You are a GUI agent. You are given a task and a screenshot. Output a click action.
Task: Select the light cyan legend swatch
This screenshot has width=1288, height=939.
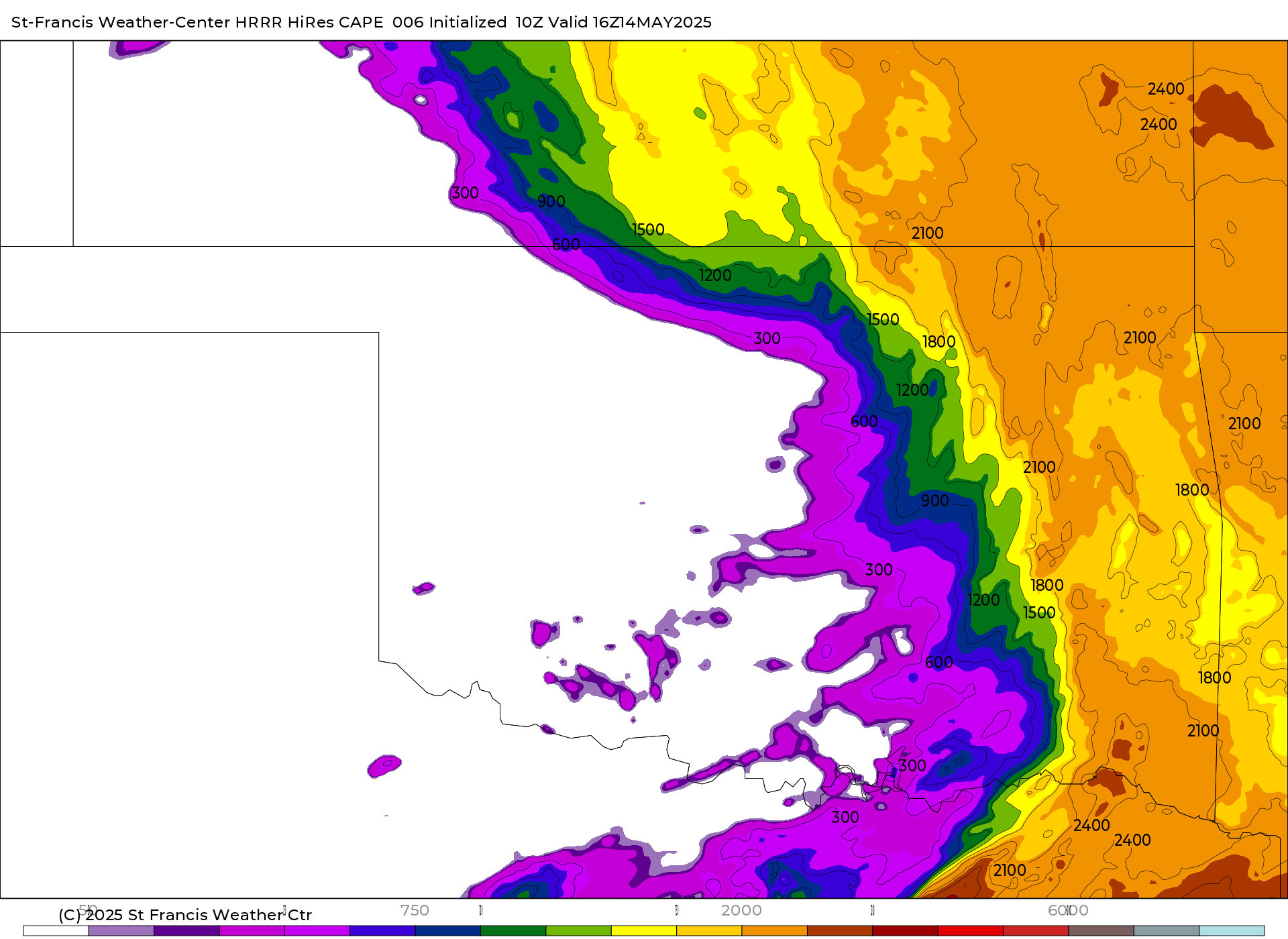pos(1232,931)
